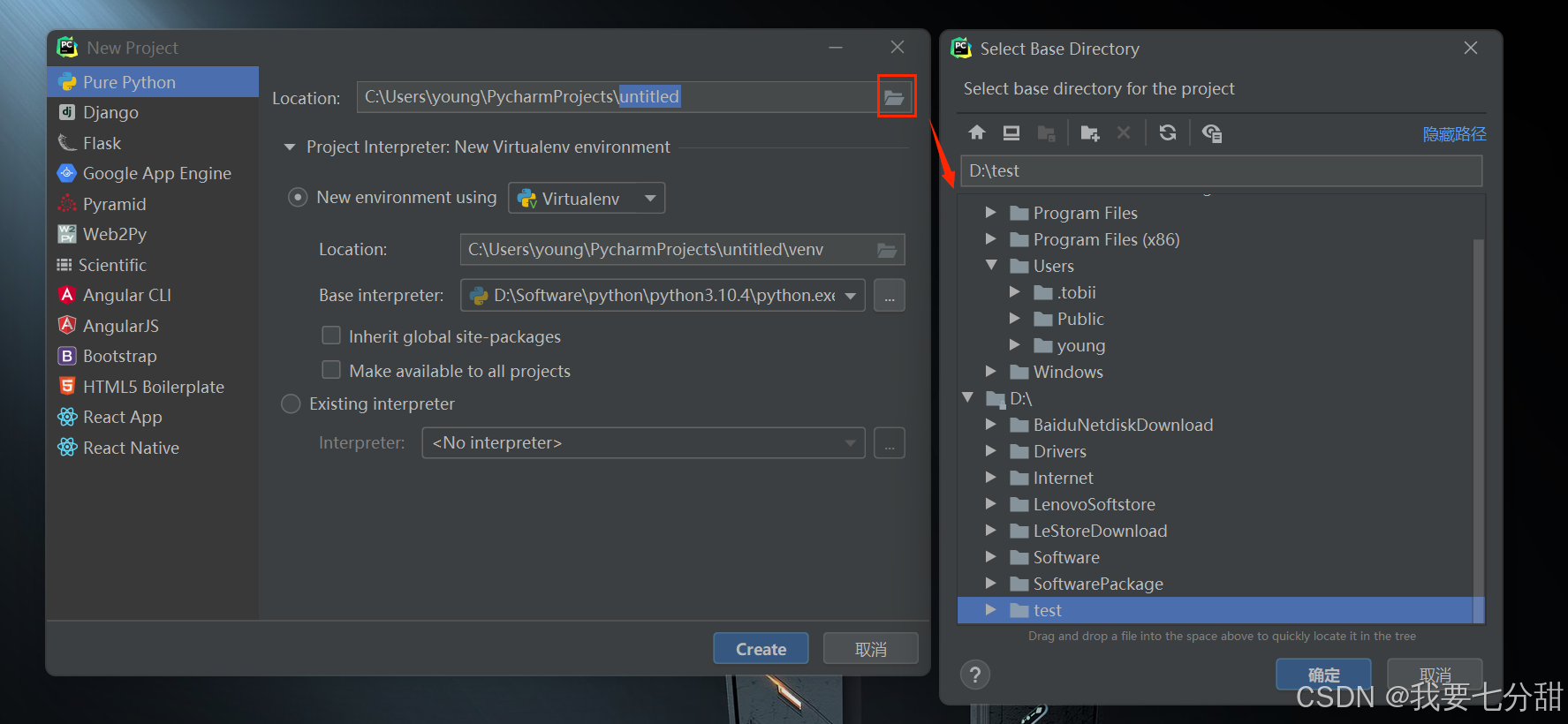Expand the young folder
The height and width of the screenshot is (724, 1568).
coord(1015,345)
